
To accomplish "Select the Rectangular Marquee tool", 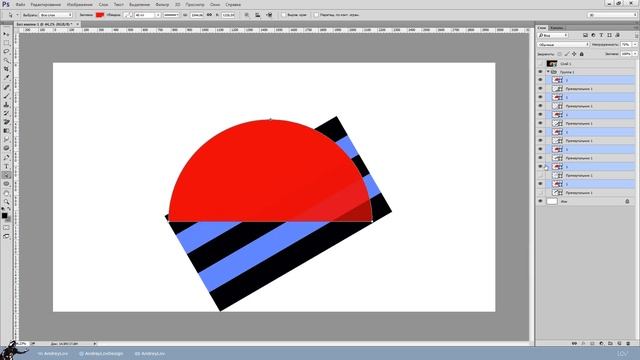I will click(6, 43).
